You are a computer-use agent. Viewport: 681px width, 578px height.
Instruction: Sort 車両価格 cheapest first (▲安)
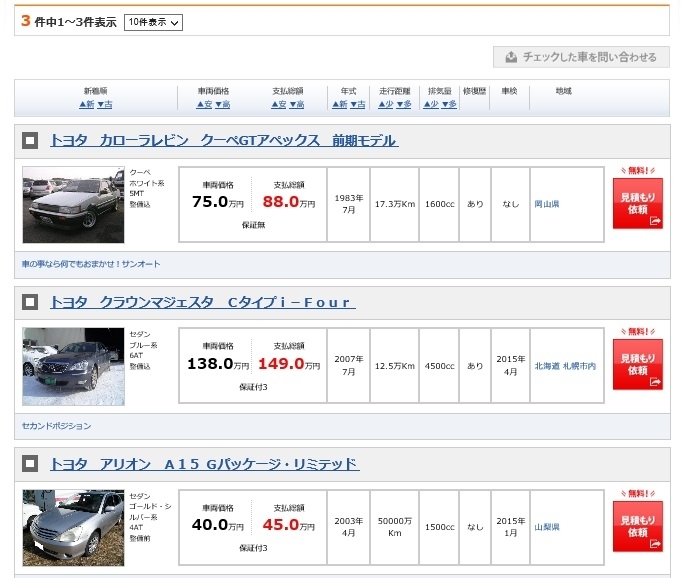204,104
